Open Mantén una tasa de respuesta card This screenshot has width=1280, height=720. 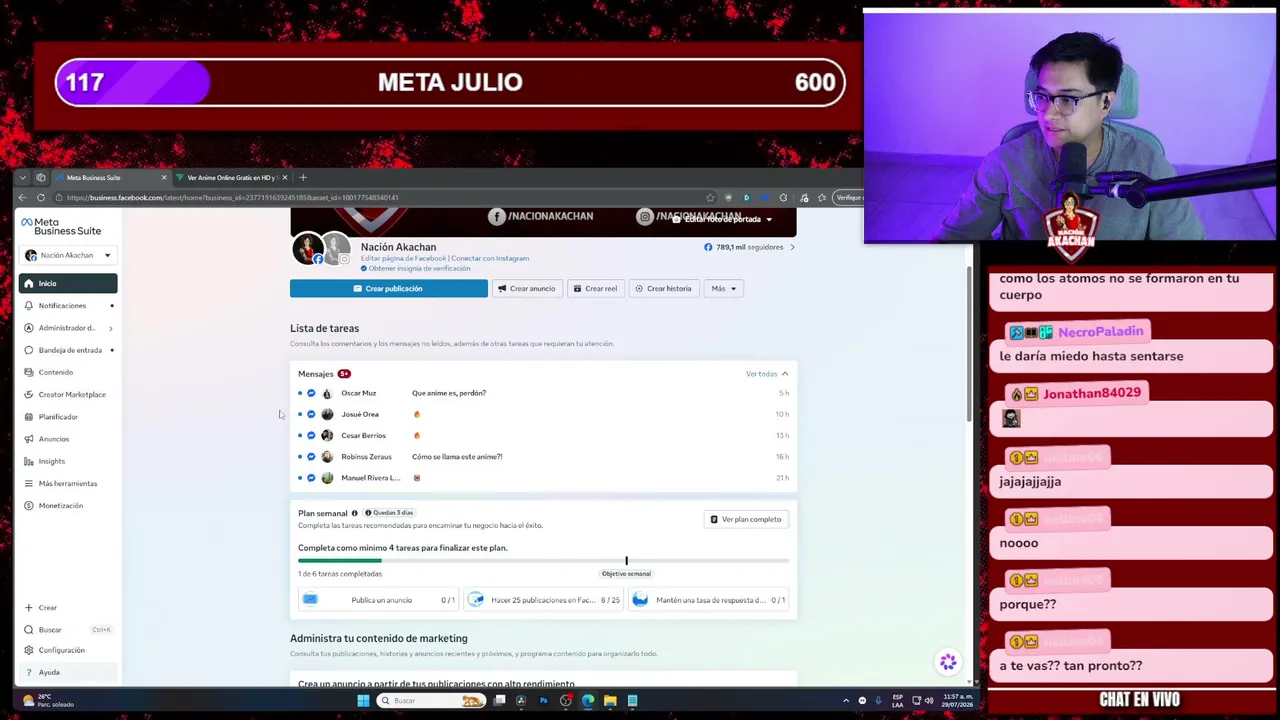click(711, 600)
